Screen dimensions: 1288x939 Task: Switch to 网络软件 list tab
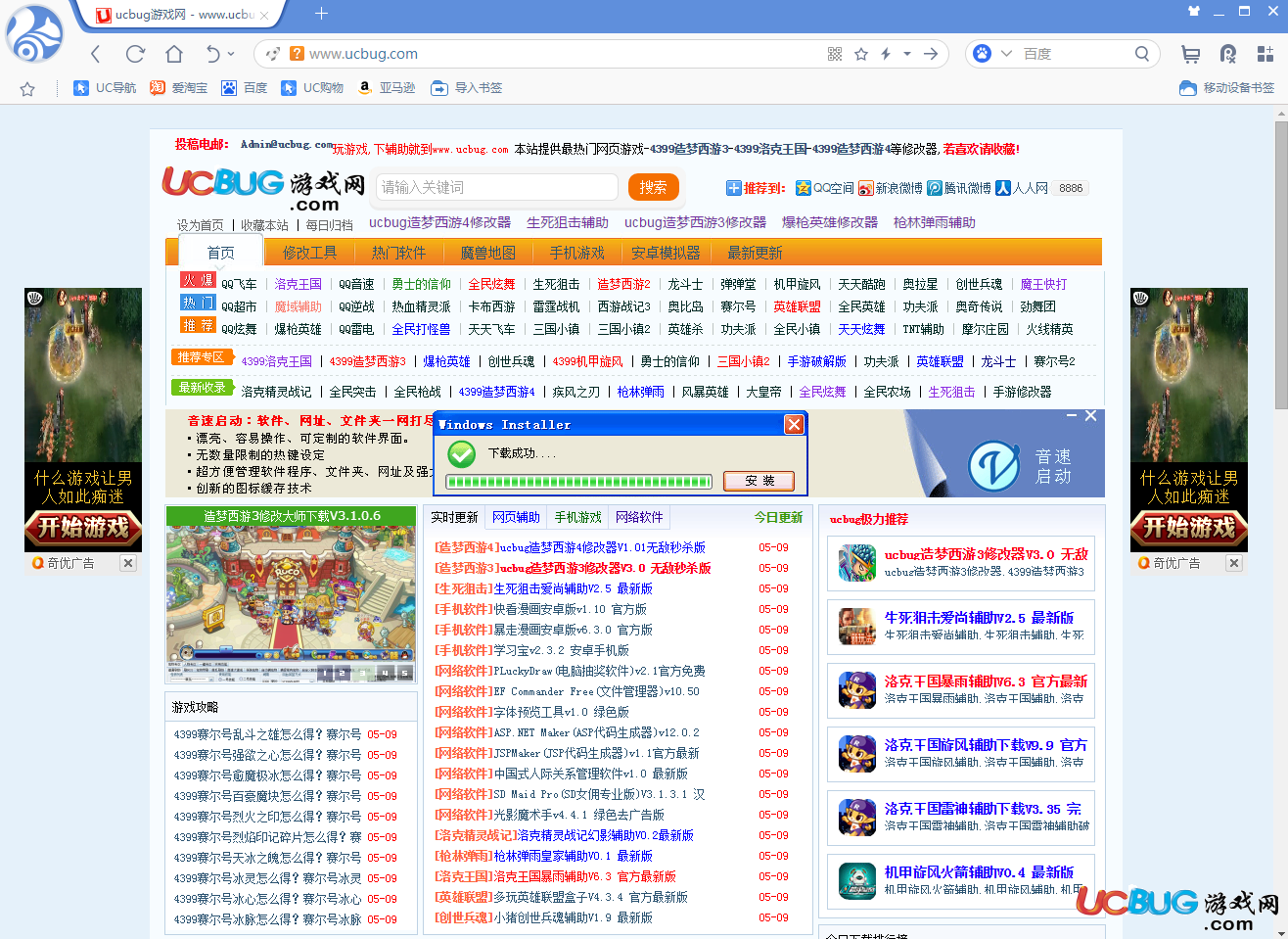[x=639, y=517]
